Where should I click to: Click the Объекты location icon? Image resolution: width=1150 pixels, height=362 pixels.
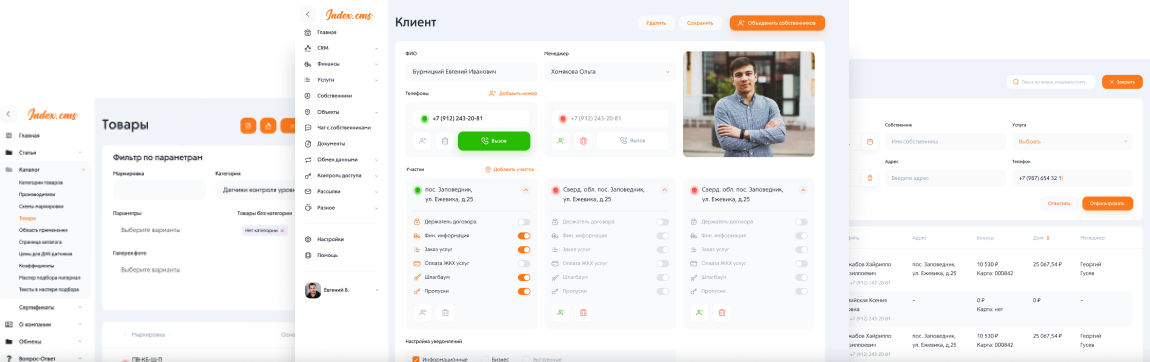tap(308, 112)
